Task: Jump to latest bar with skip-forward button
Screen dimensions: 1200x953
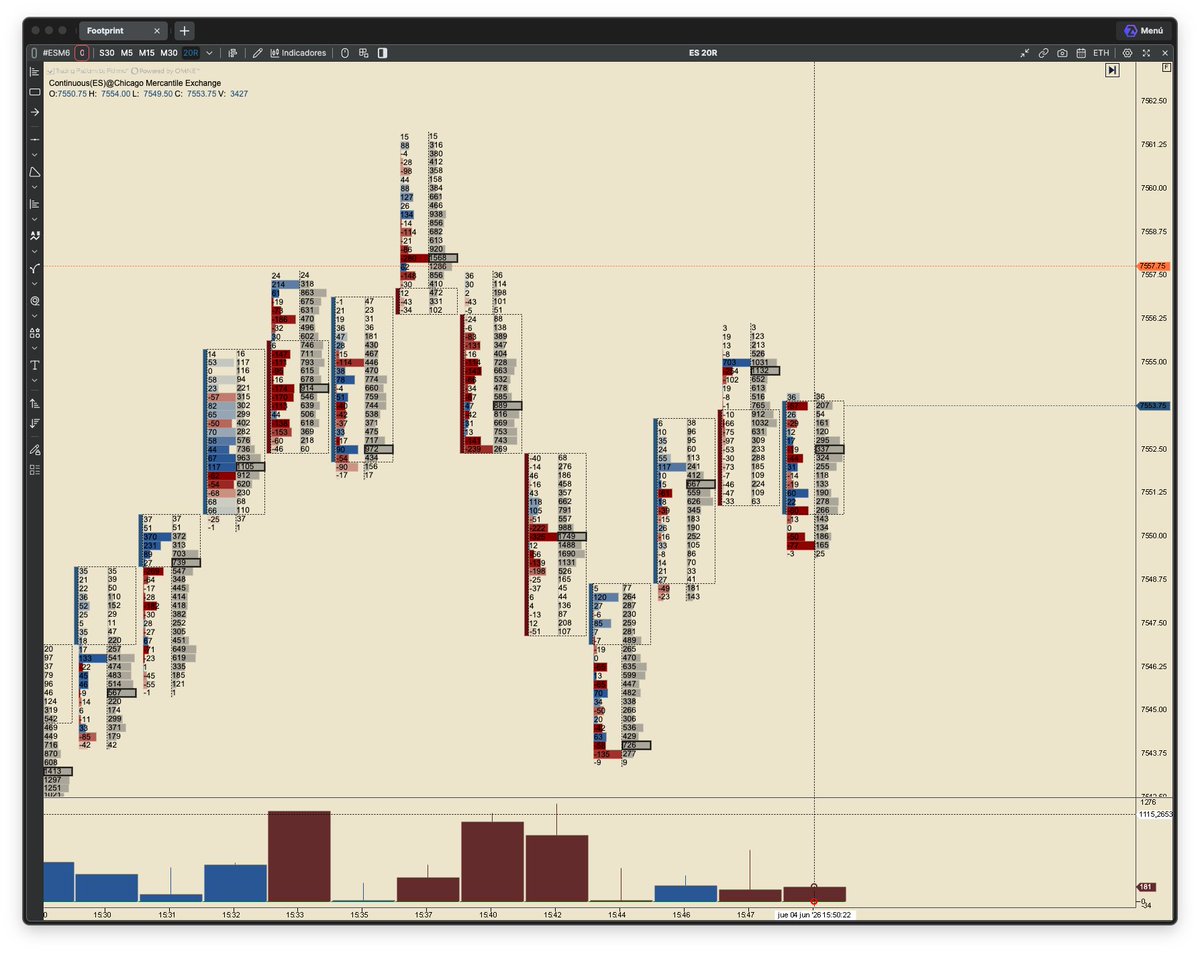Action: click(x=1112, y=70)
